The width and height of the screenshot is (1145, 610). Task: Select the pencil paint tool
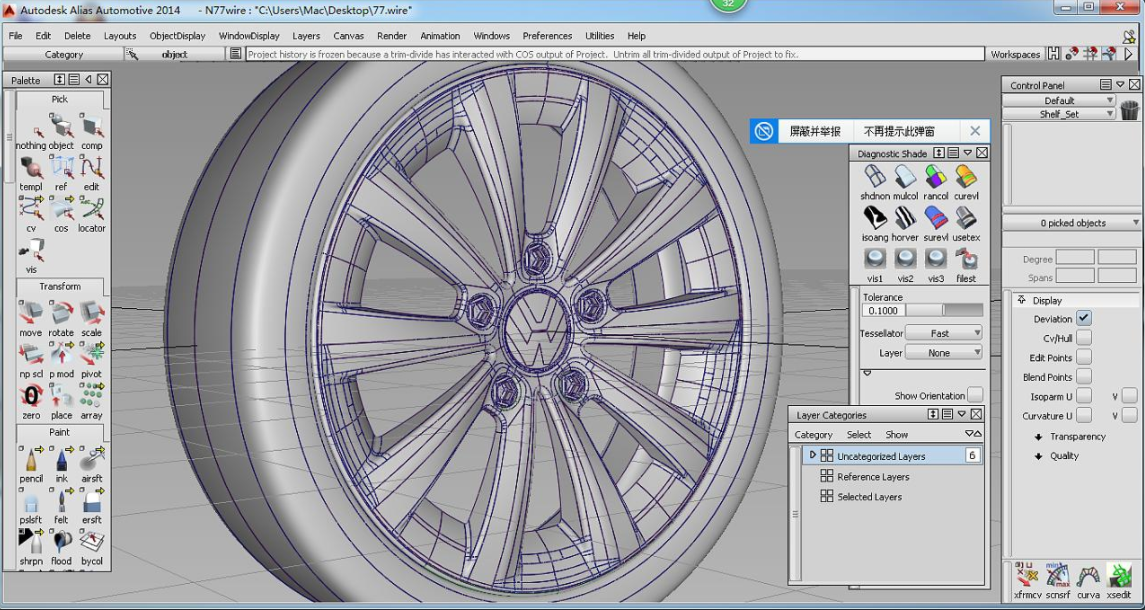pyautogui.click(x=31, y=465)
